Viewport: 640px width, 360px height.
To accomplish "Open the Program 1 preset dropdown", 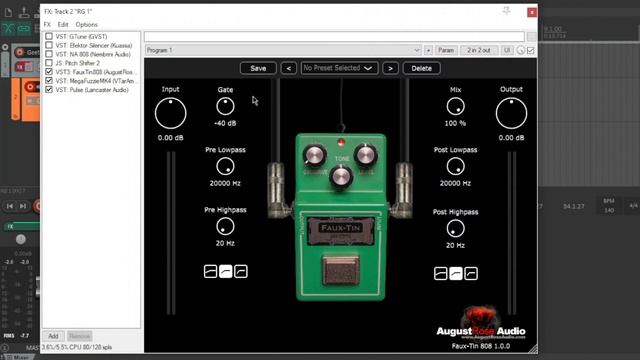I will 283,50.
